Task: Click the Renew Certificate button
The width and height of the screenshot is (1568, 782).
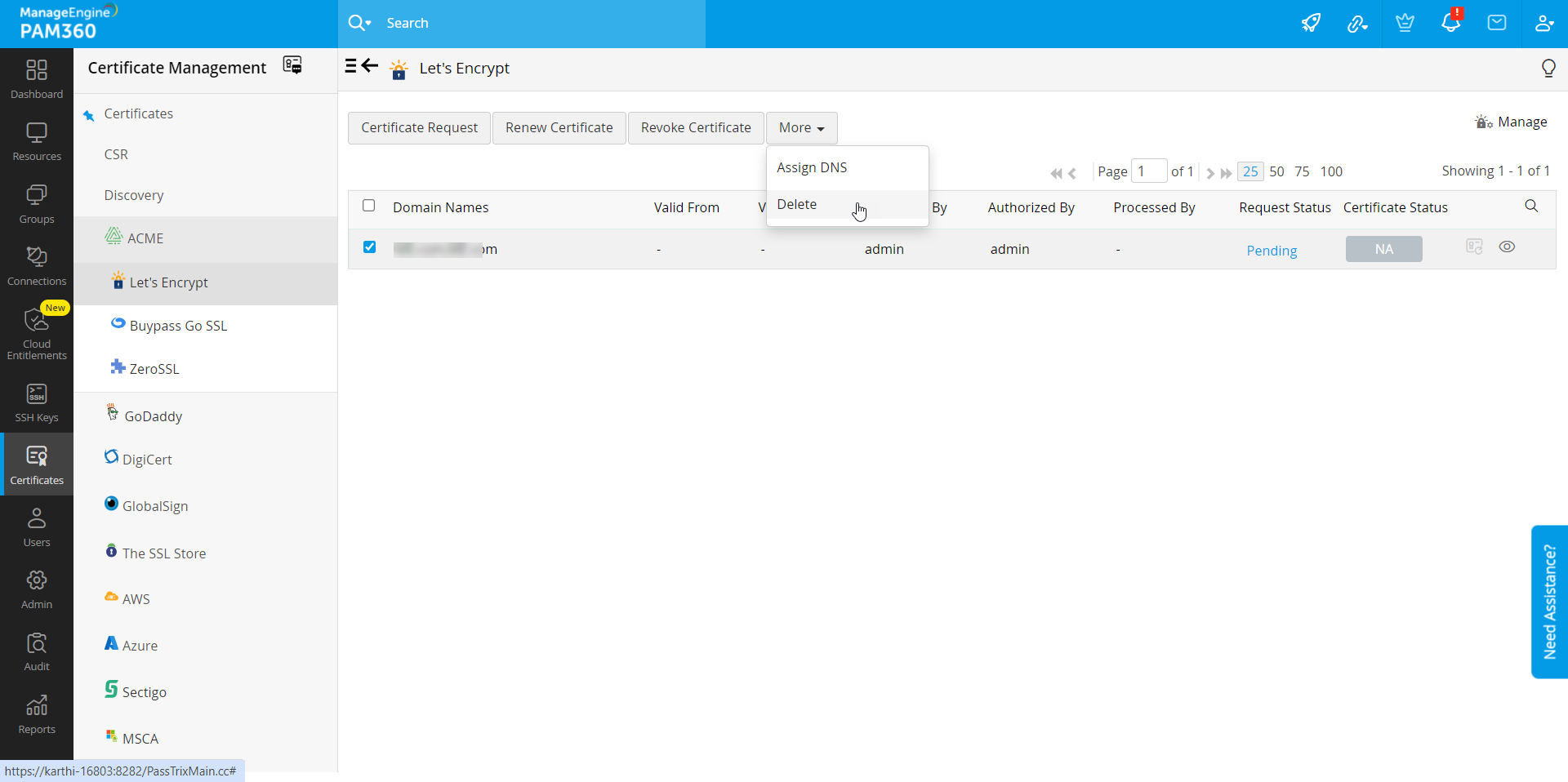Action: coord(559,128)
